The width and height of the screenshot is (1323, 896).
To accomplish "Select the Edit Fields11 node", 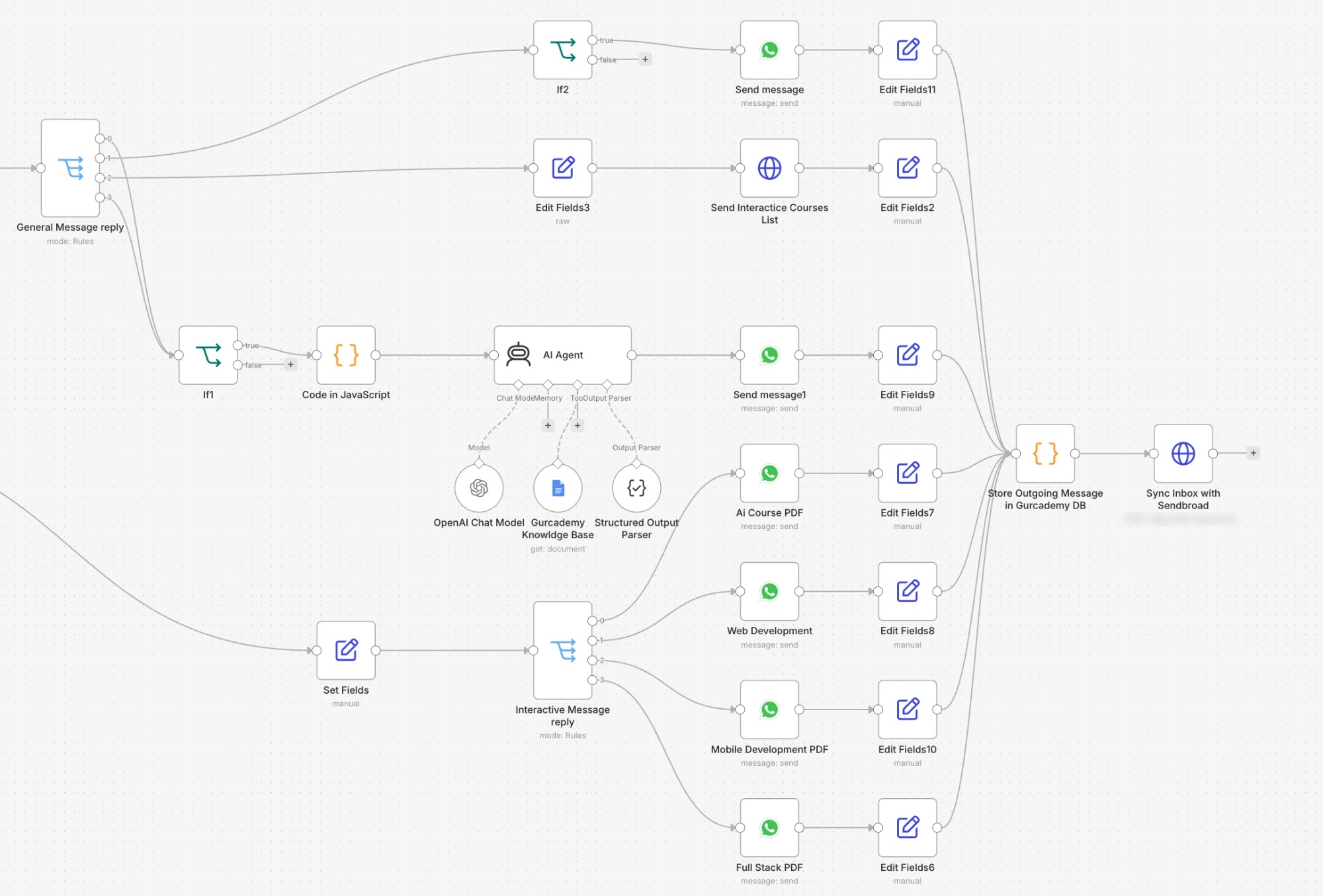I will [908, 50].
